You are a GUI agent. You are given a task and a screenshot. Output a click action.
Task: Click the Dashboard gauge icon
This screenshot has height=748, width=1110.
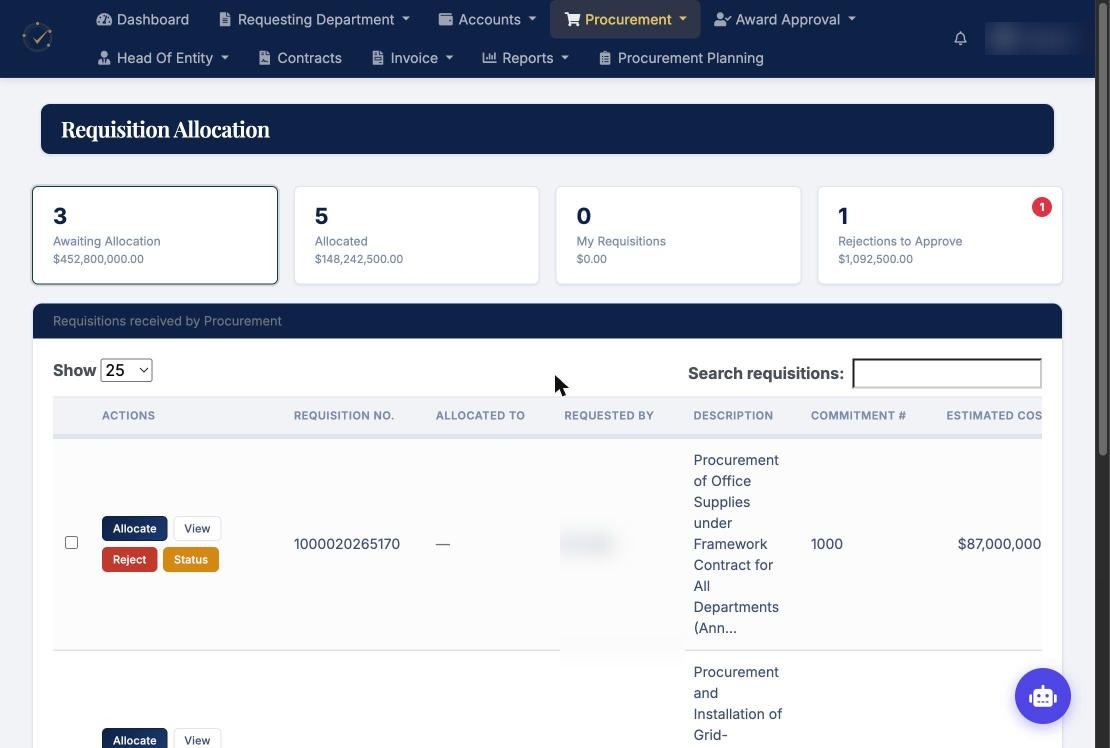point(104,19)
